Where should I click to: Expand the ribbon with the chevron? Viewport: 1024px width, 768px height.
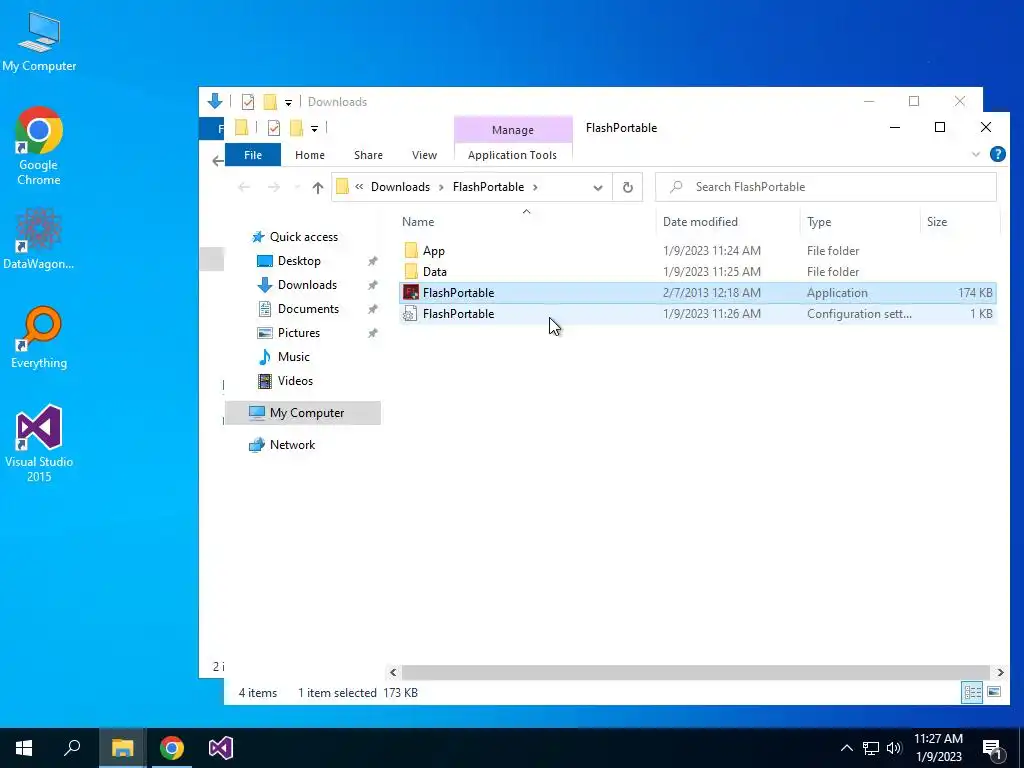(976, 154)
